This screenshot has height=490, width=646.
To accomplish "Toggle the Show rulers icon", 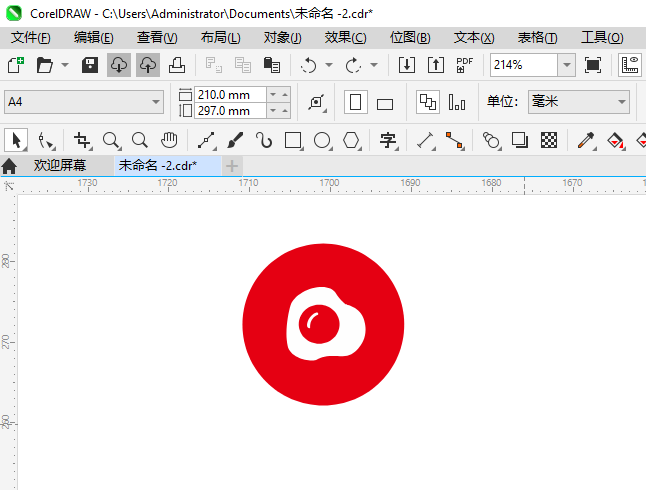I will [x=630, y=65].
